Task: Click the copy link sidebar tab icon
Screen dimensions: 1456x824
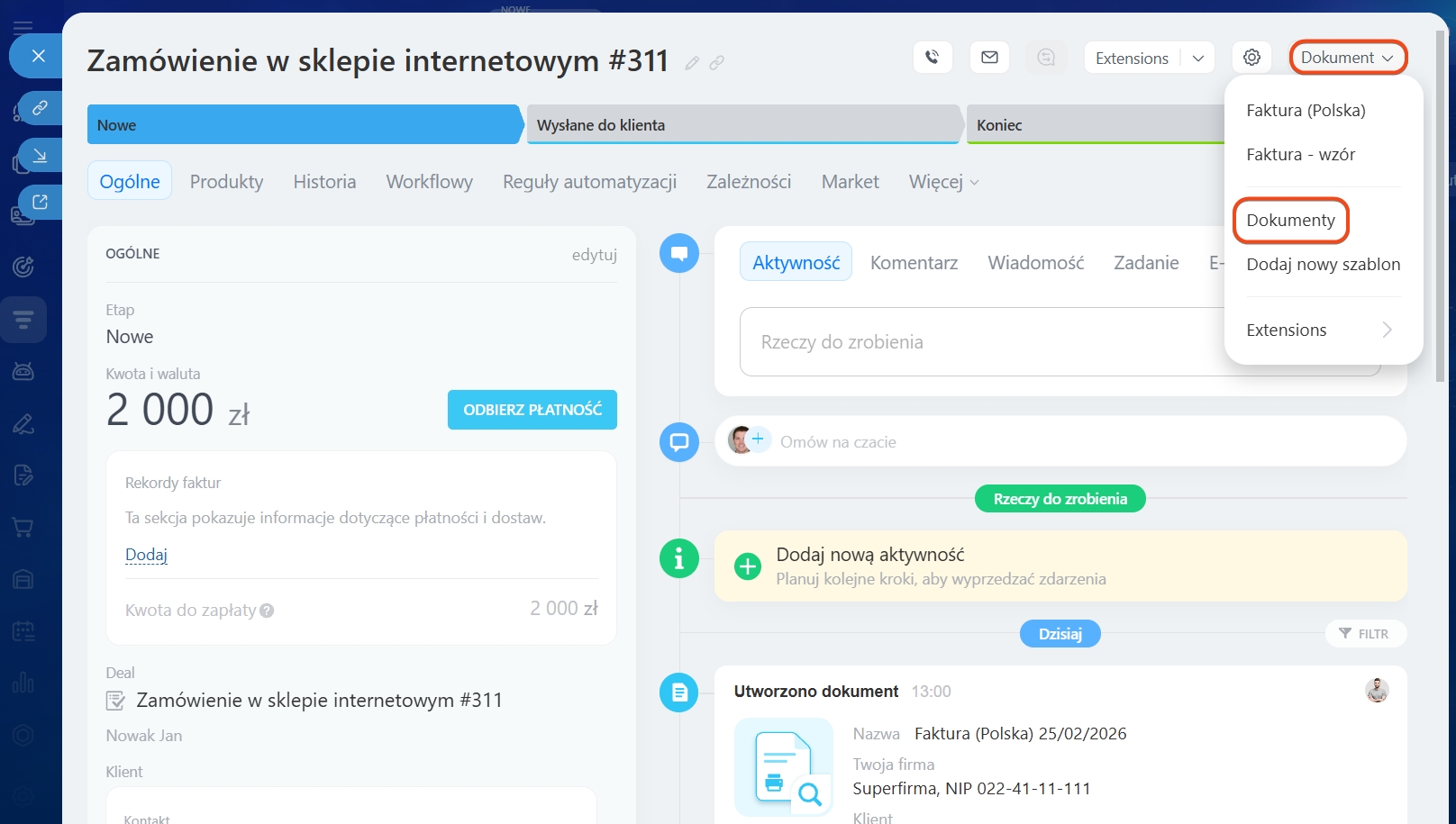Action: click(x=40, y=108)
